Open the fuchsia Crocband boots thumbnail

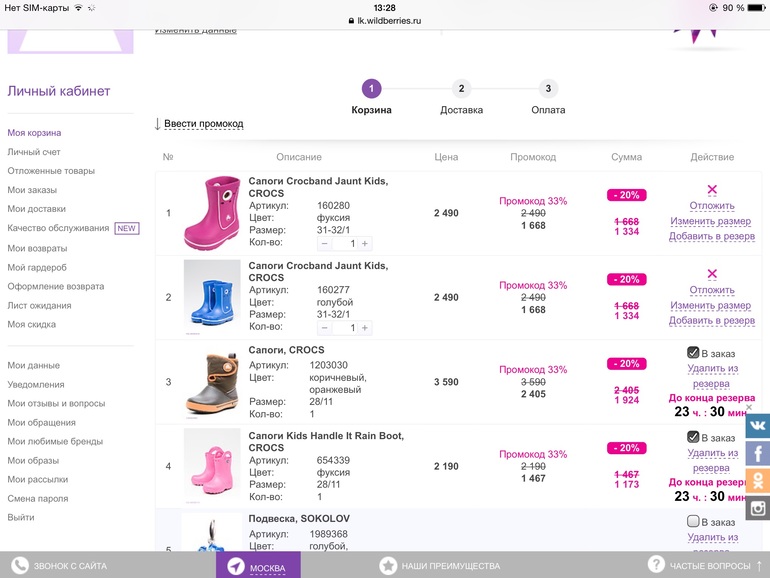click(x=212, y=213)
